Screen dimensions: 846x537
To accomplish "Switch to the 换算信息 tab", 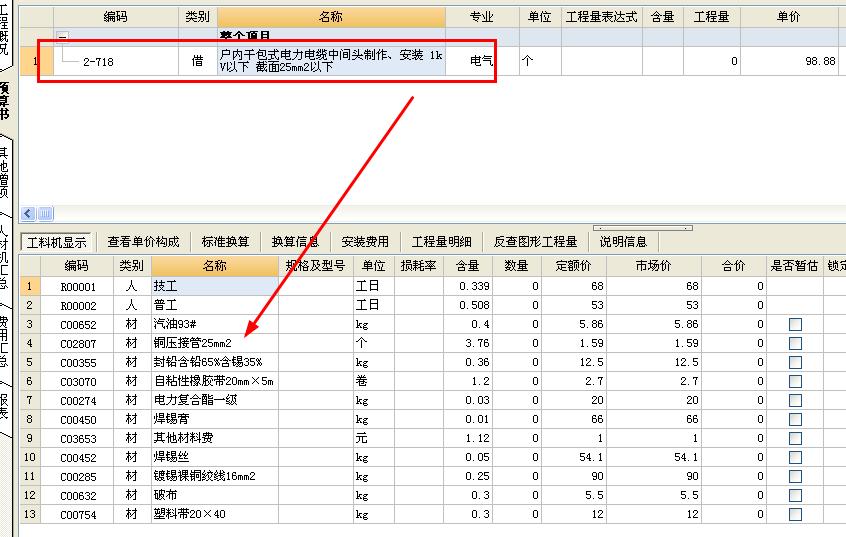I will [295, 242].
